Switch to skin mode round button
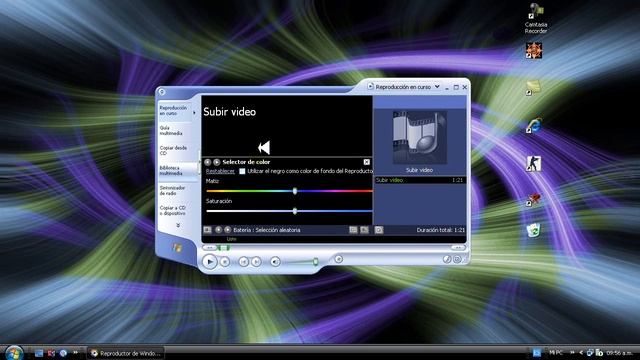Viewport: 640px width, 360px height. (x=457, y=259)
